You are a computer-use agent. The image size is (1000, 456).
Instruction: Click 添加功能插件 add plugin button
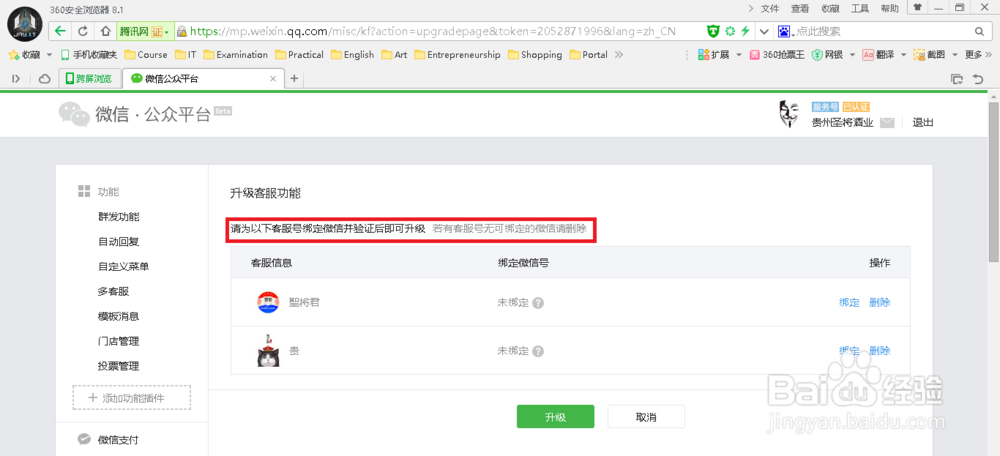(x=132, y=397)
